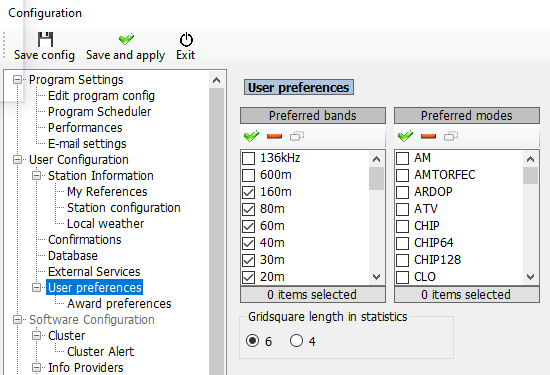Viewport: 550px width, 375px height.
Task: Open Cluster Alert settings
Action: (101, 351)
